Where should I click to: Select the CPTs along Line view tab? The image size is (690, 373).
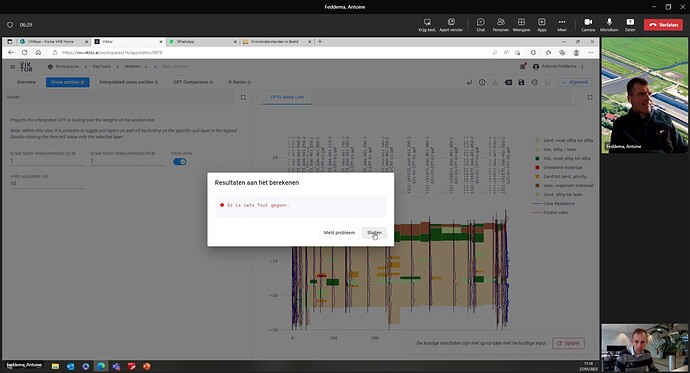[287, 97]
